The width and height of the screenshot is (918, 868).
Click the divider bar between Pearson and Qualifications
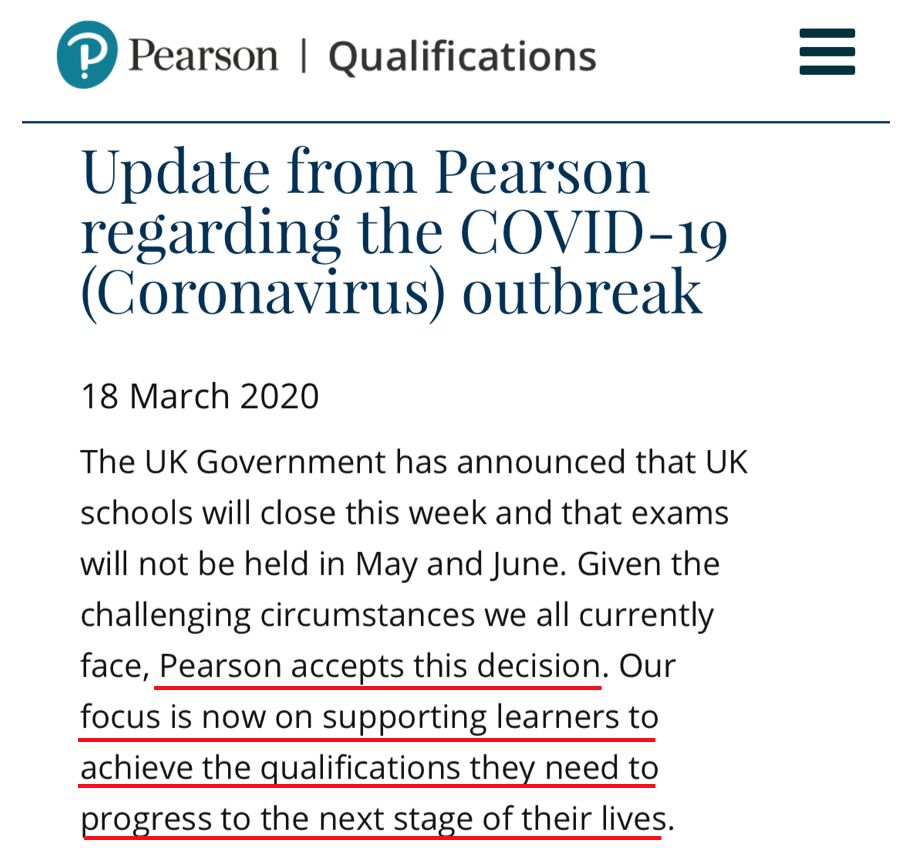[303, 55]
